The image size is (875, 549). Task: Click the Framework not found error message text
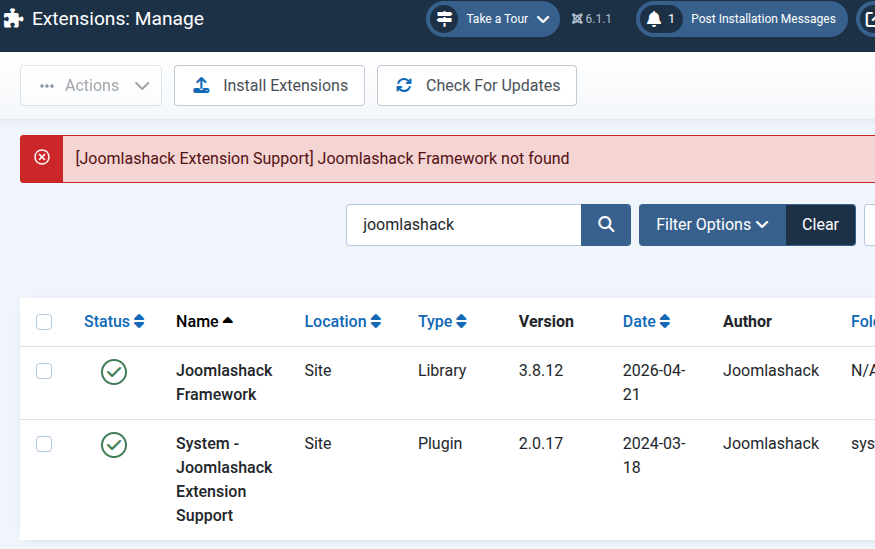[322, 158]
